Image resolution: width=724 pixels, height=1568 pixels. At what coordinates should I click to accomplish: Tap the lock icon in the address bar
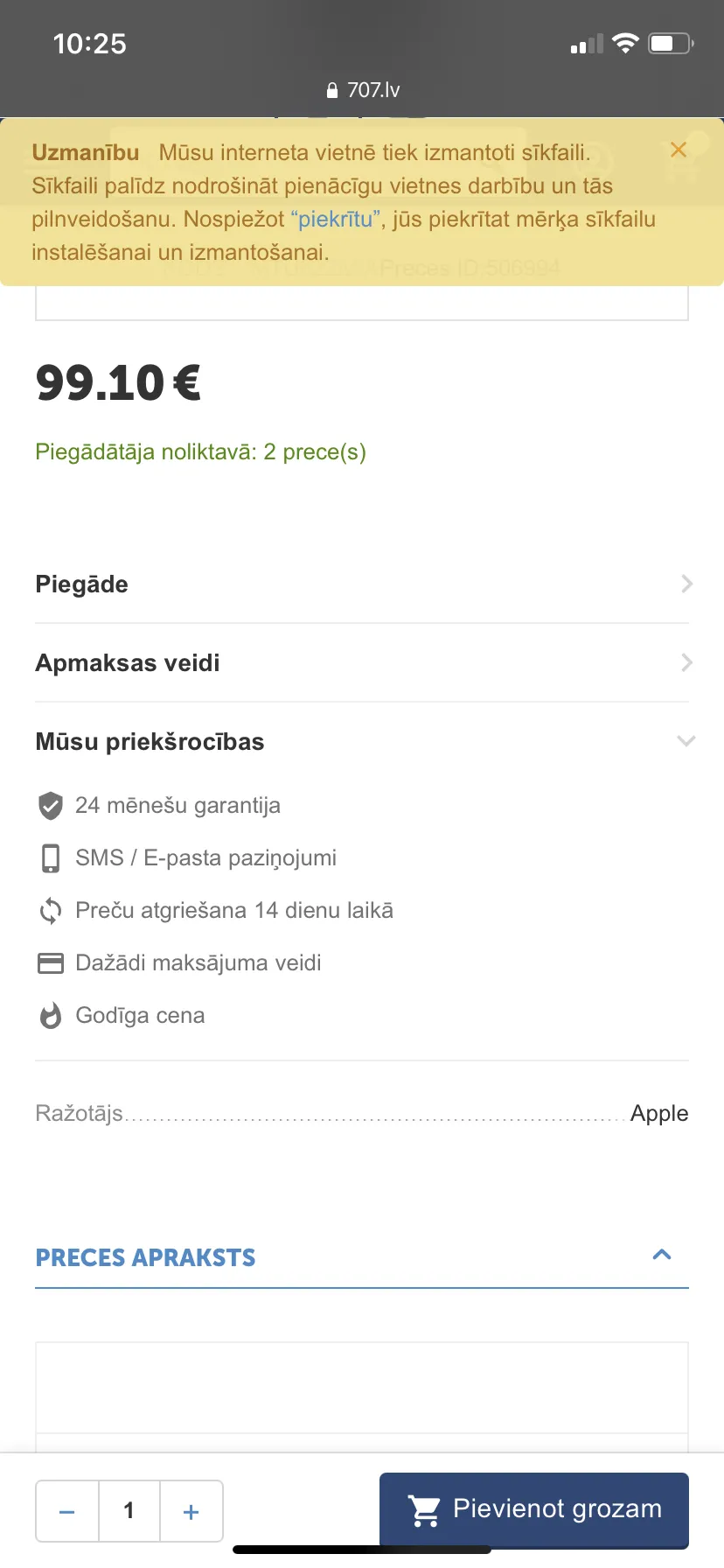coord(332,90)
